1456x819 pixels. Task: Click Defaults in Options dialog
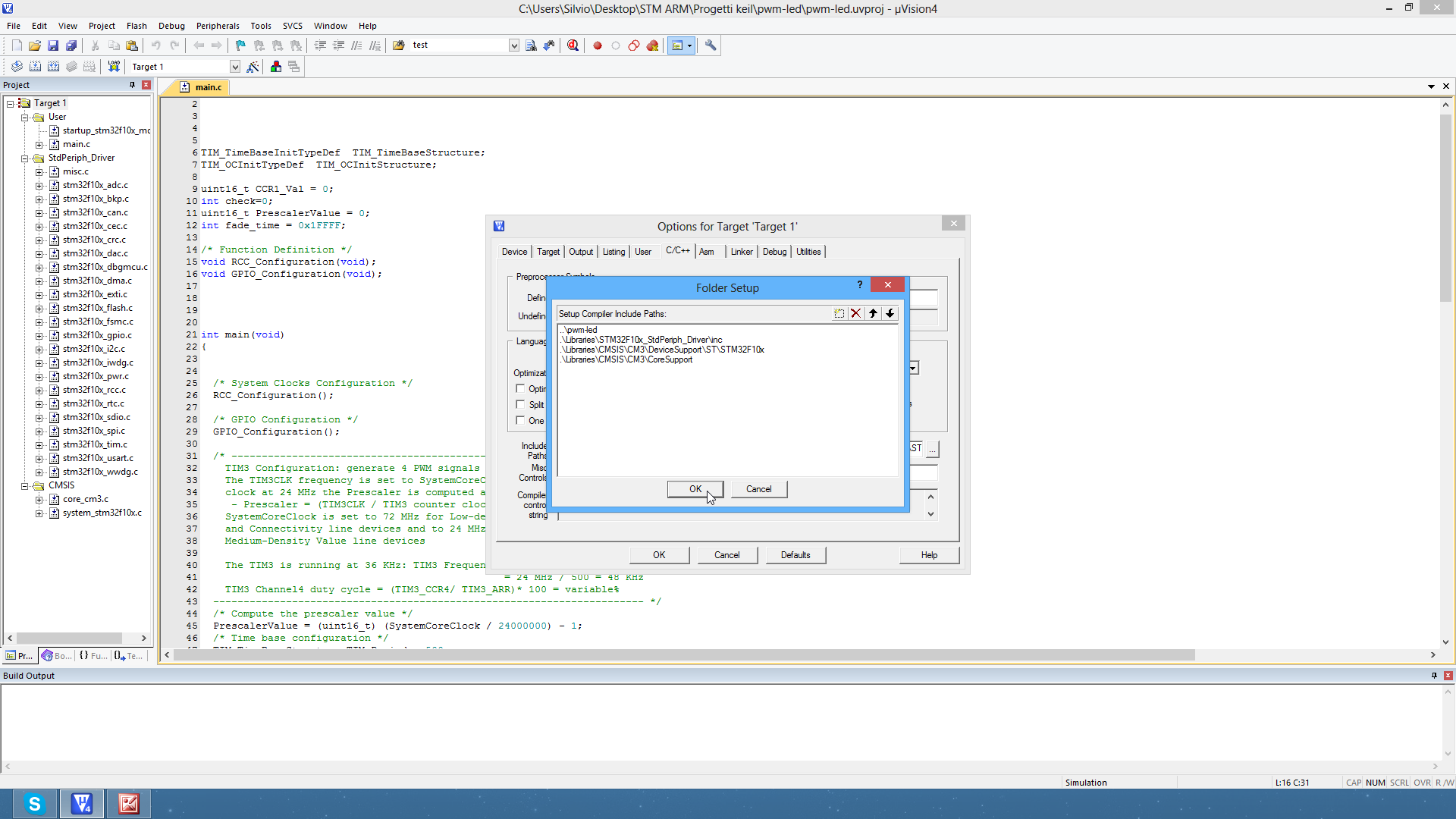pos(795,555)
